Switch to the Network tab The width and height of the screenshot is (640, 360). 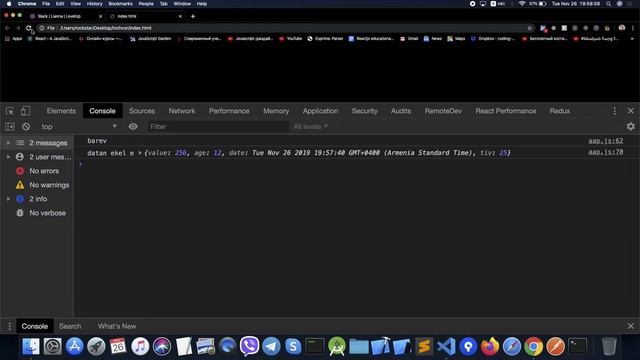tap(182, 111)
